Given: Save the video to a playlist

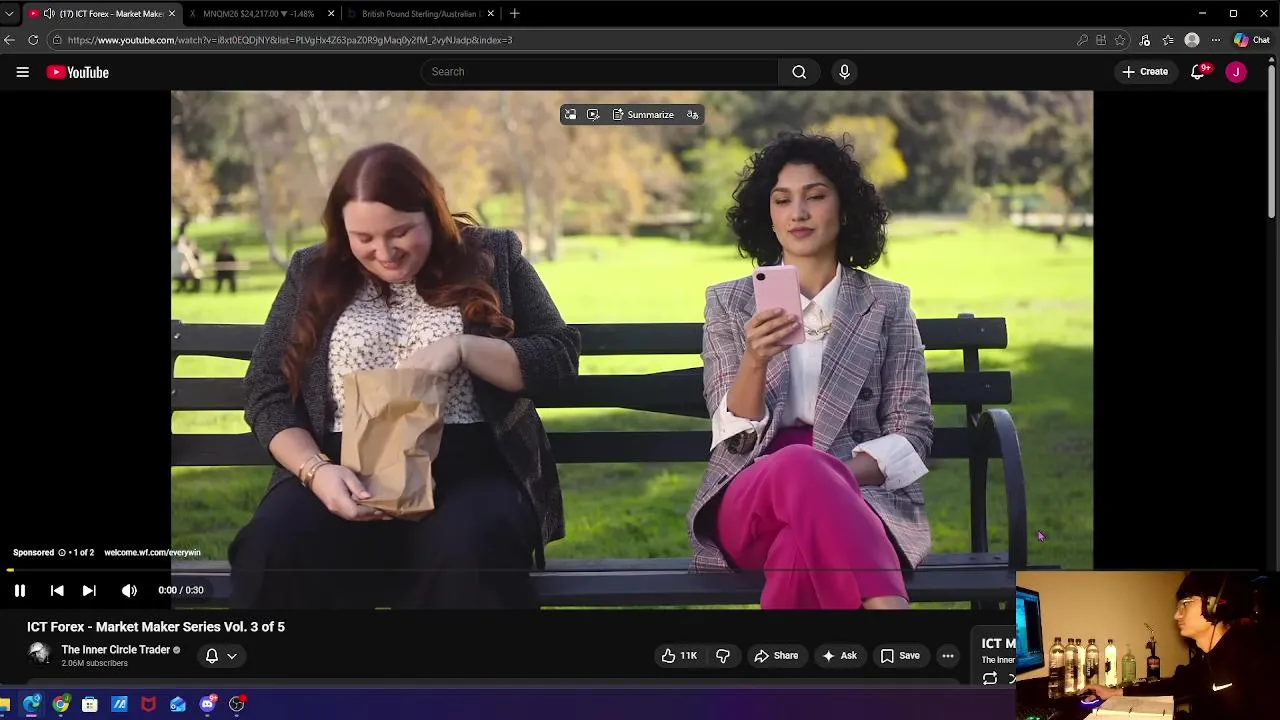Looking at the screenshot, I should pyautogui.click(x=900, y=656).
